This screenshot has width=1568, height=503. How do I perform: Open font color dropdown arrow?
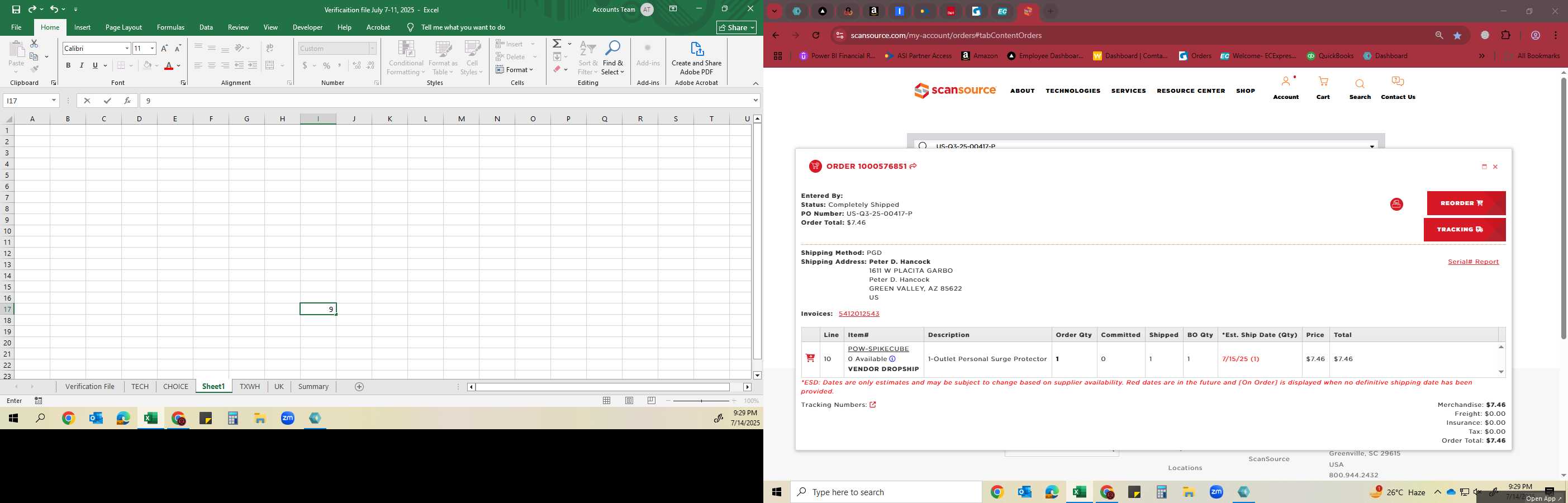coord(179,66)
